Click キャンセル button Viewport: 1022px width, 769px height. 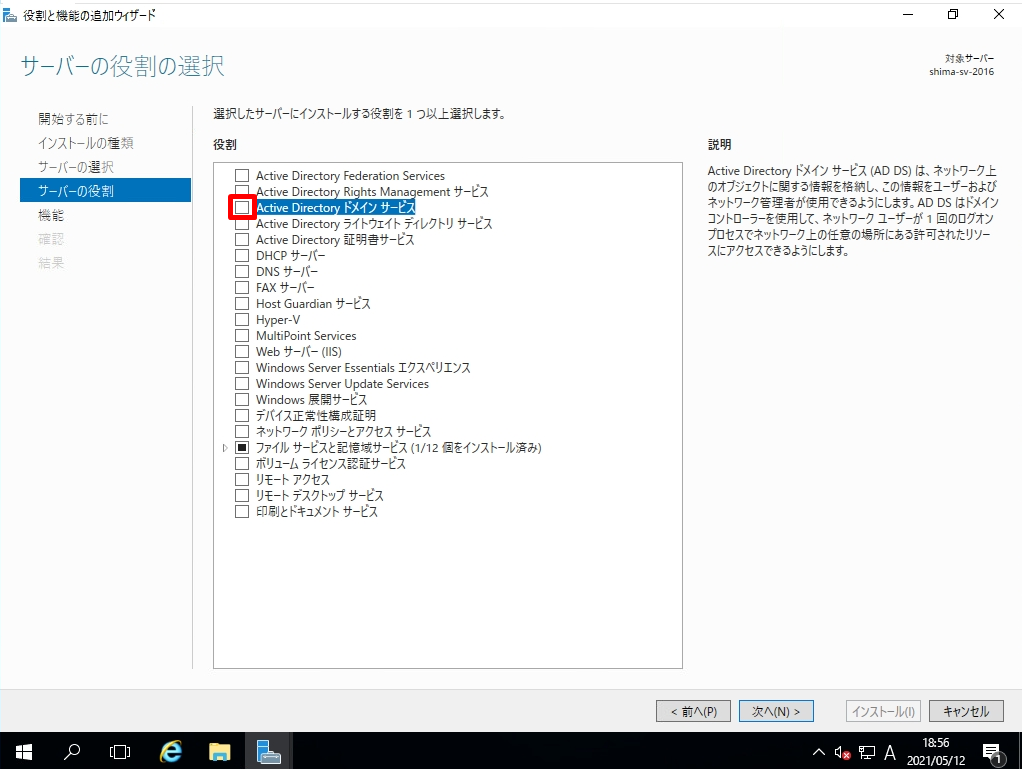tap(966, 711)
